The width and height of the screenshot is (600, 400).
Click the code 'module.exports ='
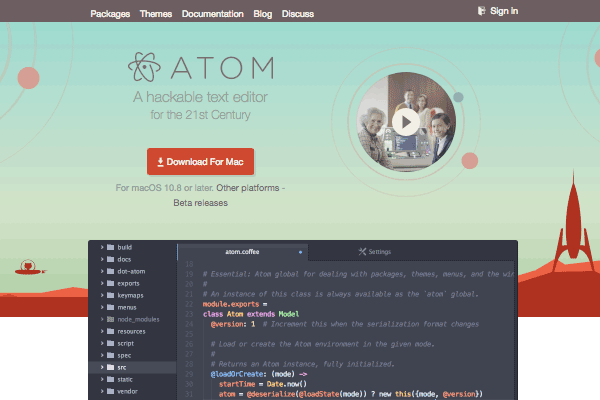coord(235,304)
